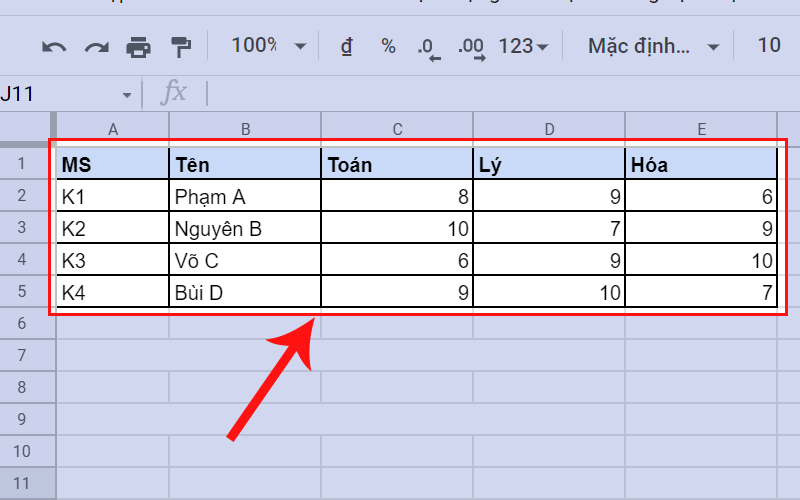The image size is (800, 500).
Task: Click the Undo arrow icon
Action: click(x=54, y=46)
